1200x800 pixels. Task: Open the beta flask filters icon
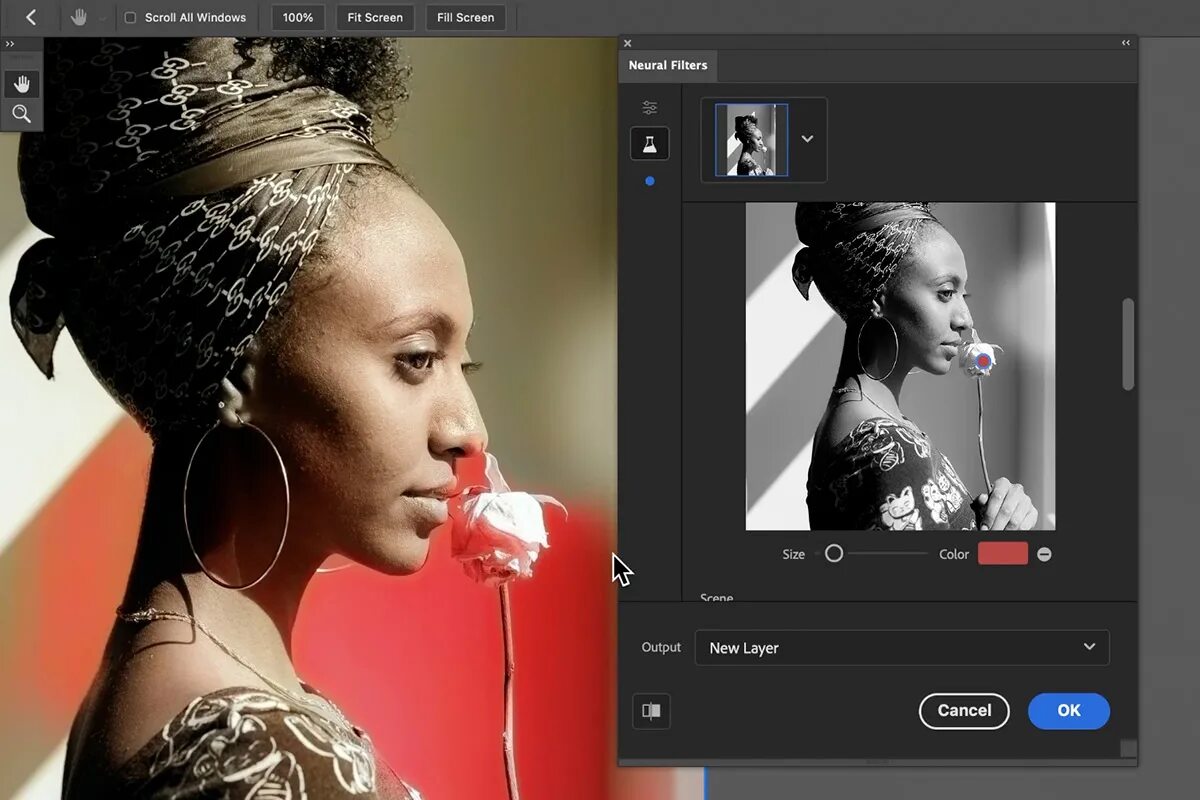tap(650, 144)
